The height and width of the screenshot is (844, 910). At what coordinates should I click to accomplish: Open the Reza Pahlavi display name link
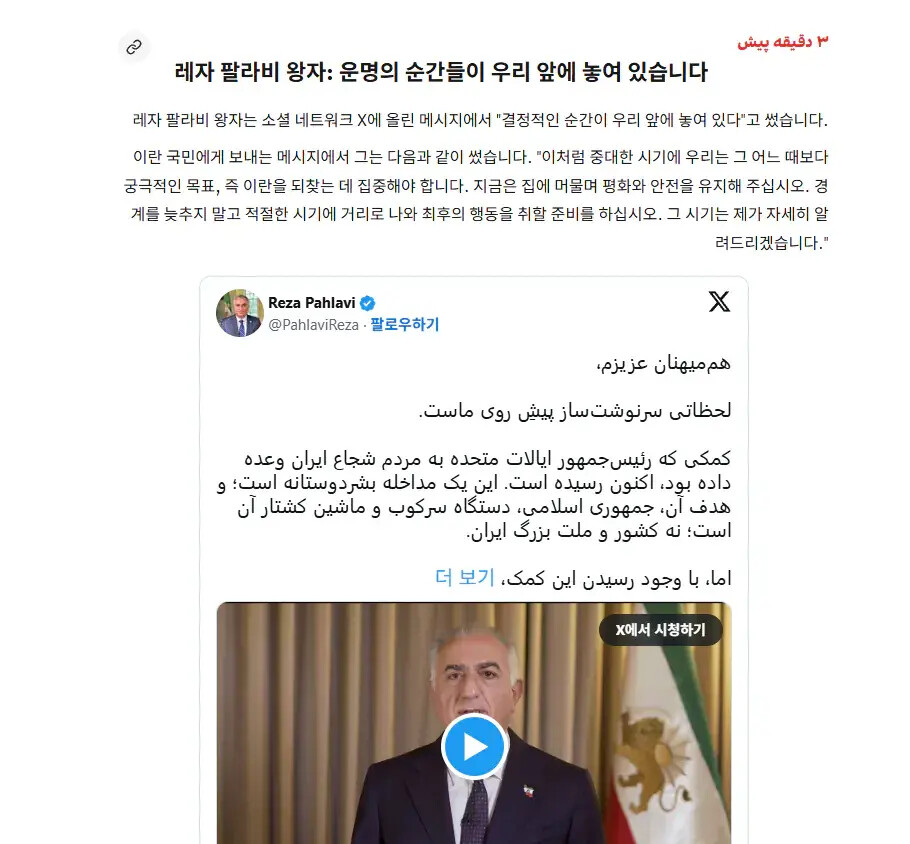point(312,303)
